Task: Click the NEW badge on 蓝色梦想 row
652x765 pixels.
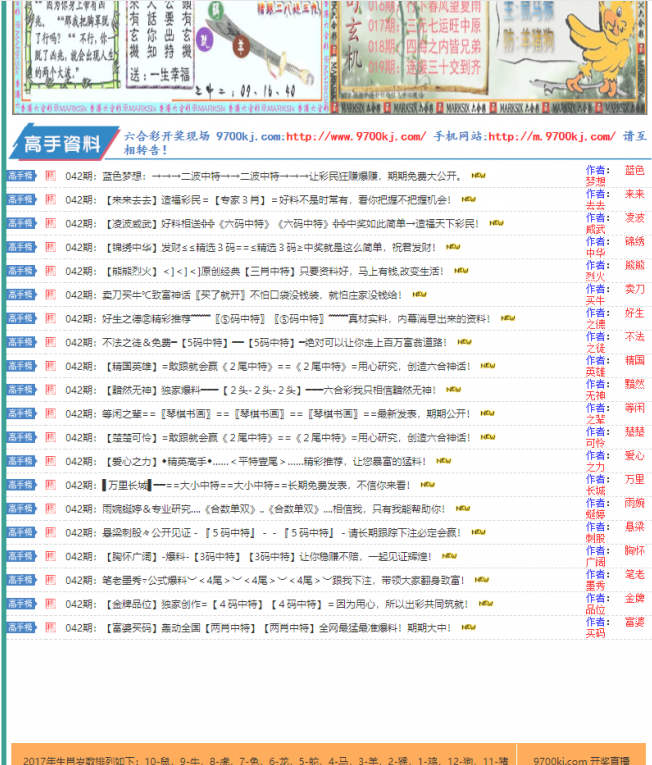Action: coord(478,176)
